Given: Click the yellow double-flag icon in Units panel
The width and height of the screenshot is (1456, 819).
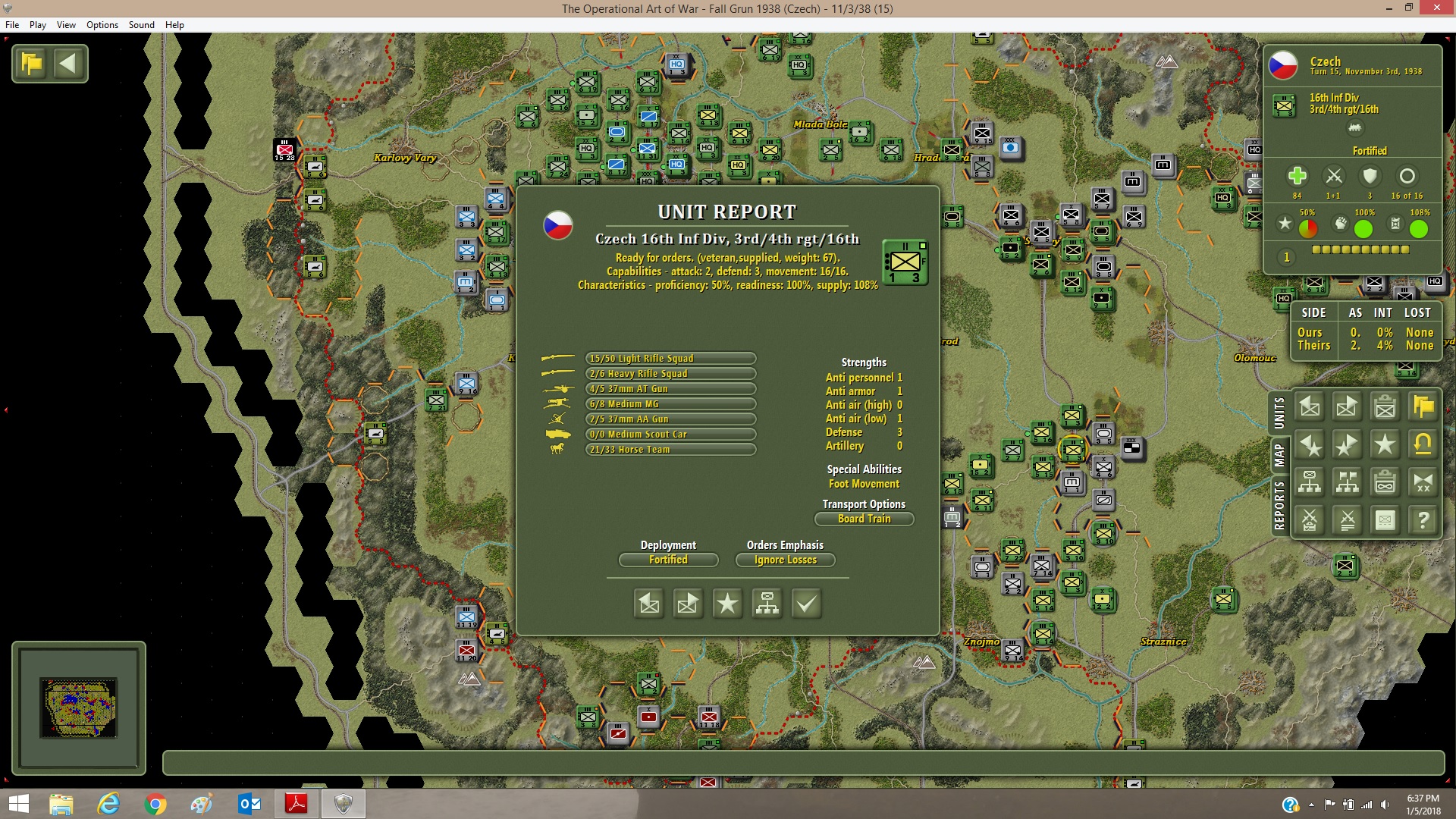Looking at the screenshot, I should (x=1423, y=407).
